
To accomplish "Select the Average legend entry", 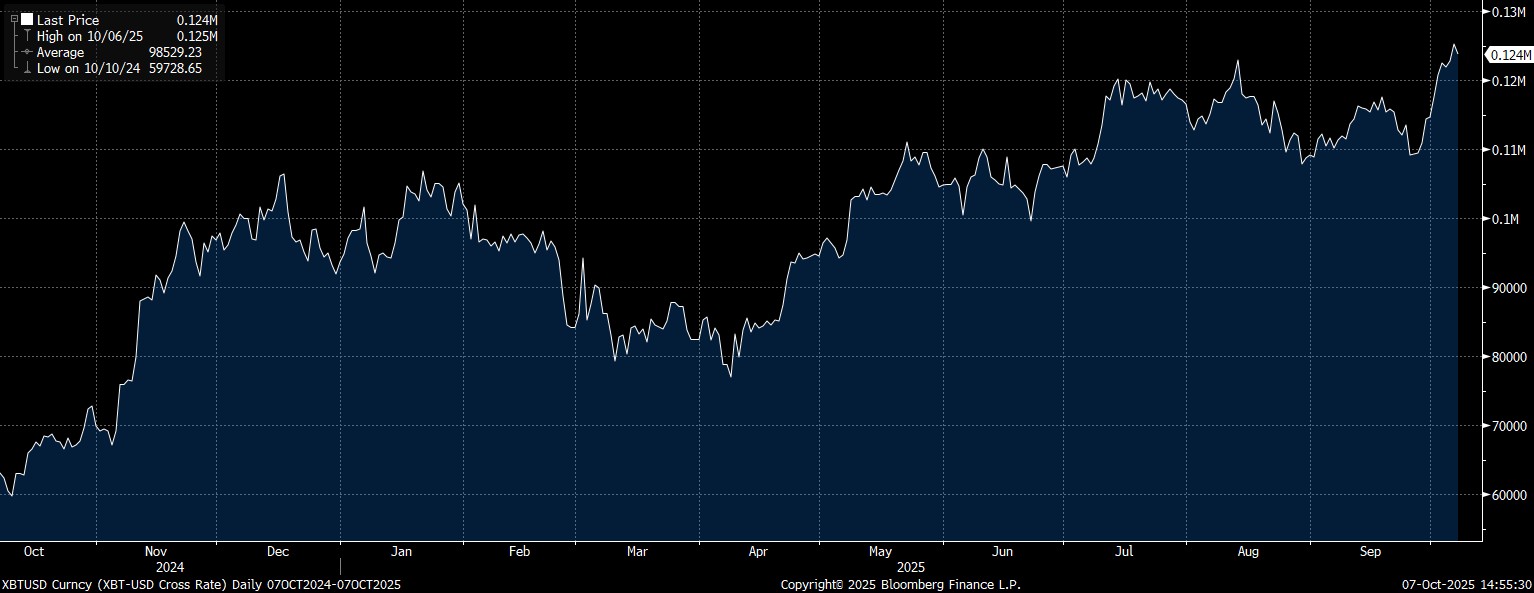I will tap(61, 52).
